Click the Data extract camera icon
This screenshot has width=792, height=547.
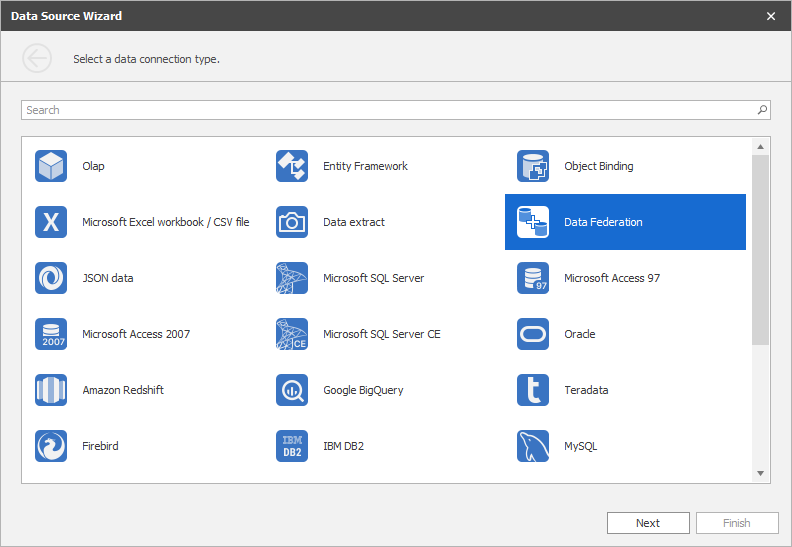pos(292,222)
